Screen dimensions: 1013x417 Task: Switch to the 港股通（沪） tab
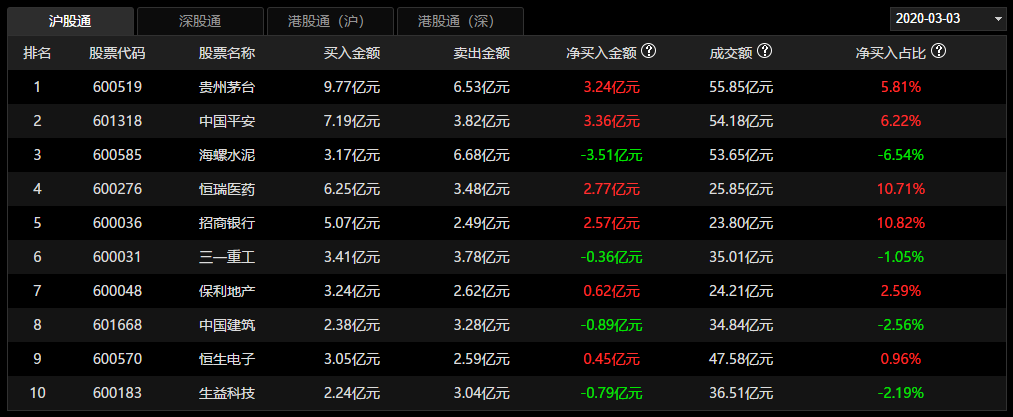pyautogui.click(x=330, y=21)
